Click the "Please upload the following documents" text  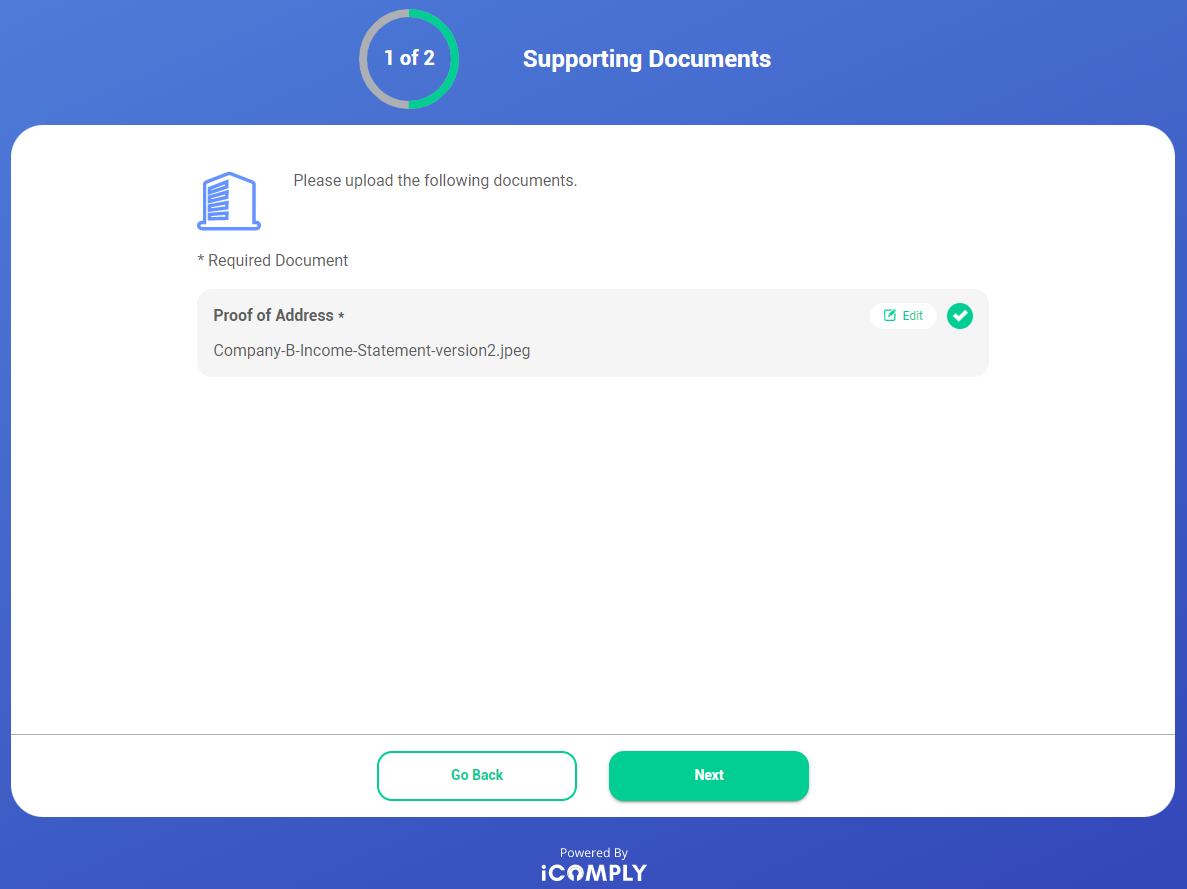coord(435,181)
